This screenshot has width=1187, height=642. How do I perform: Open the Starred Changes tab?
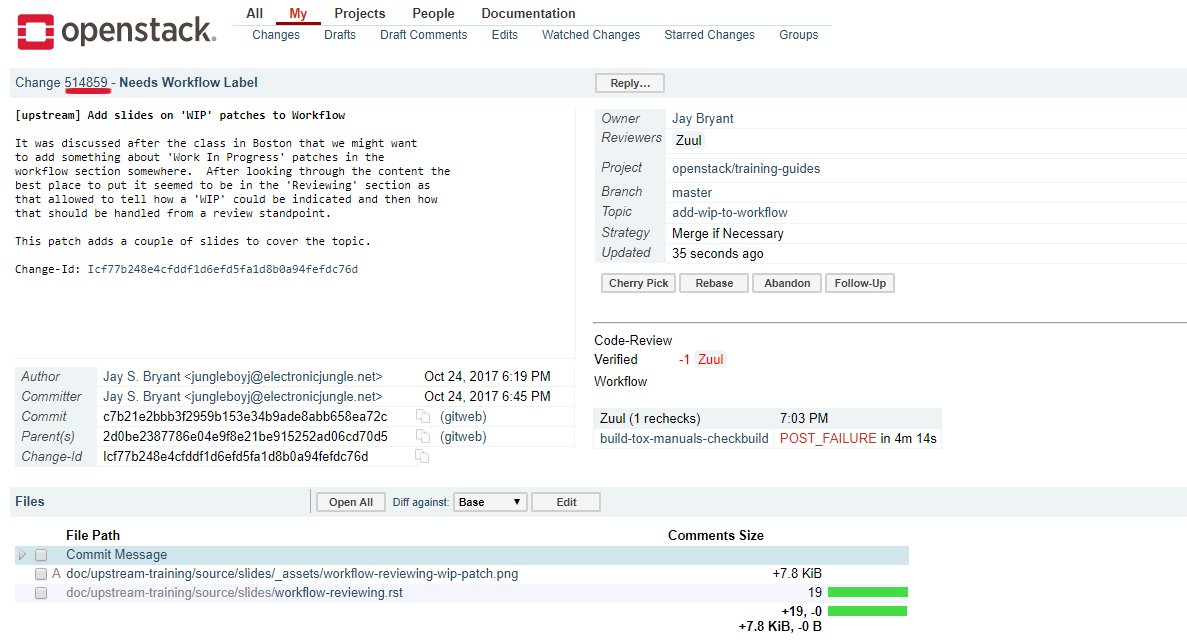pyautogui.click(x=709, y=35)
